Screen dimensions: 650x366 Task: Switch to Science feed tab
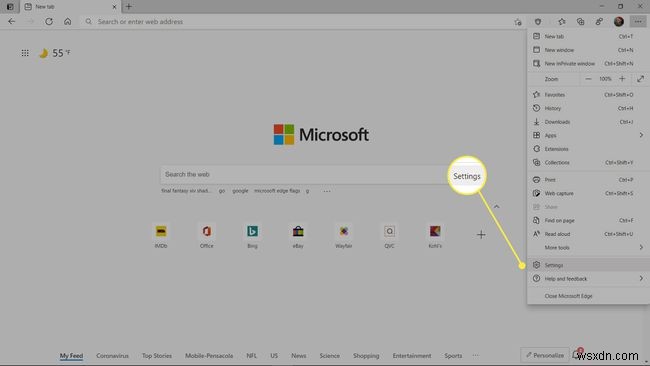click(x=330, y=356)
